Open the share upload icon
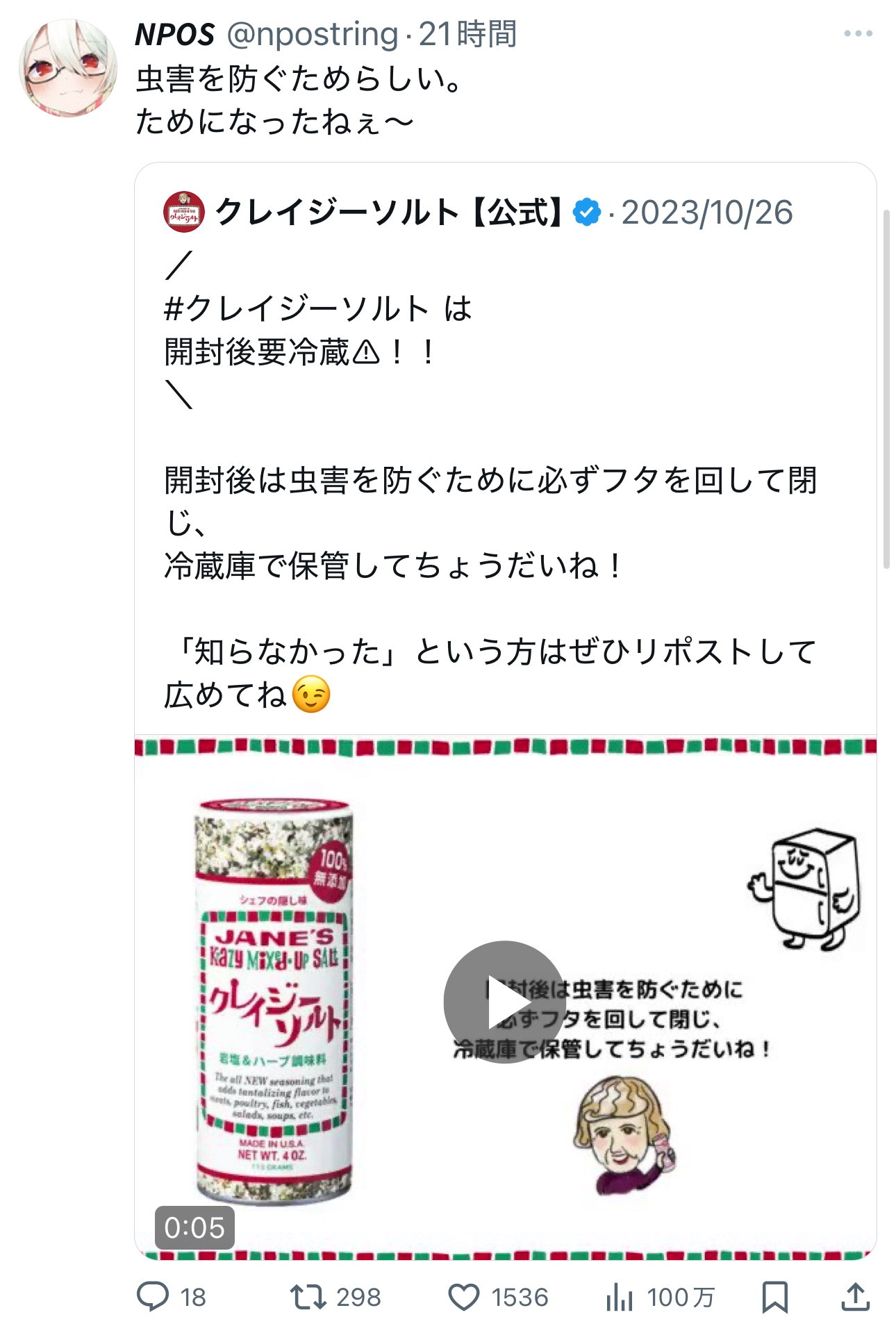 tap(855, 1296)
